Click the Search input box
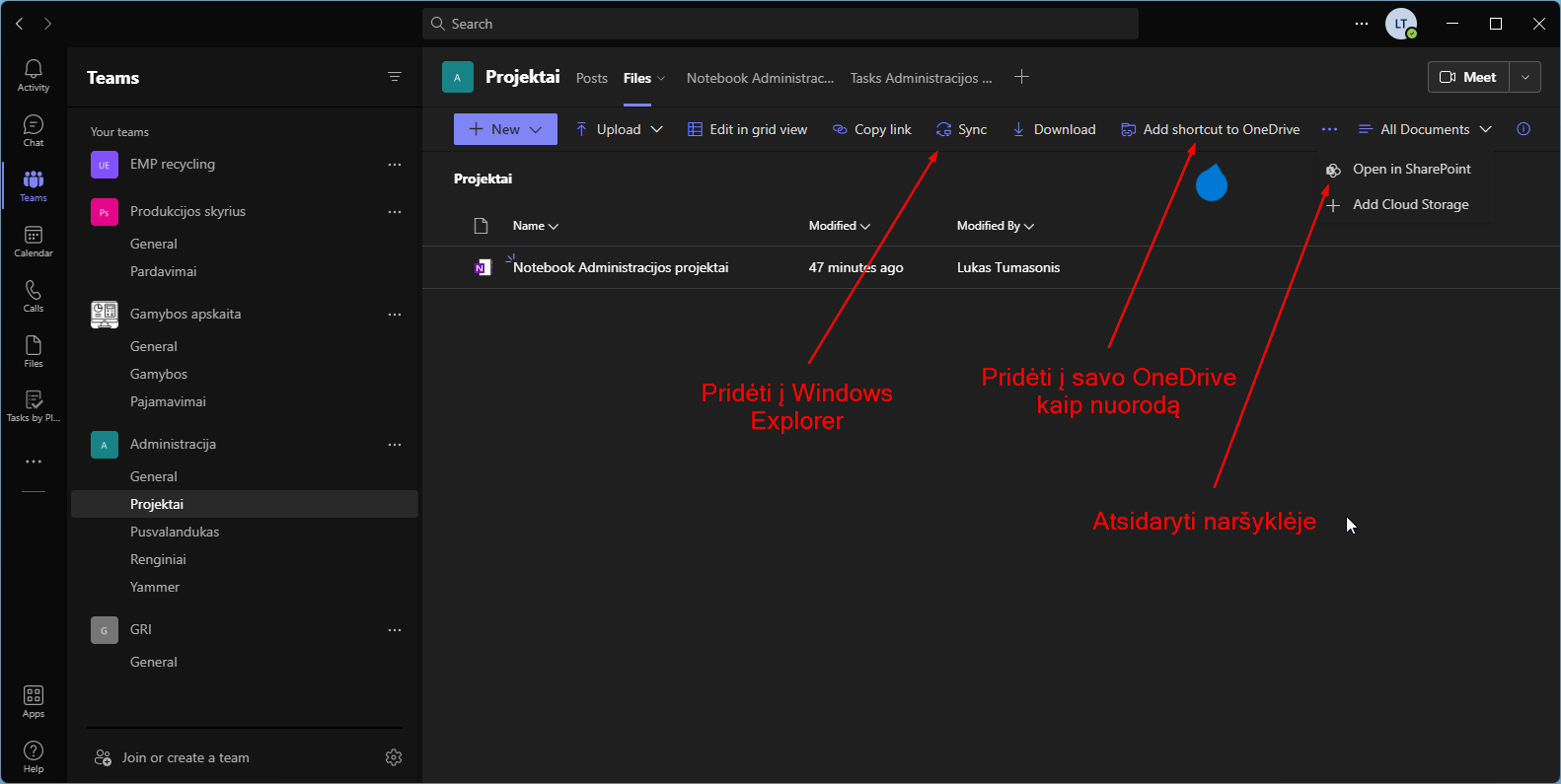 [780, 24]
